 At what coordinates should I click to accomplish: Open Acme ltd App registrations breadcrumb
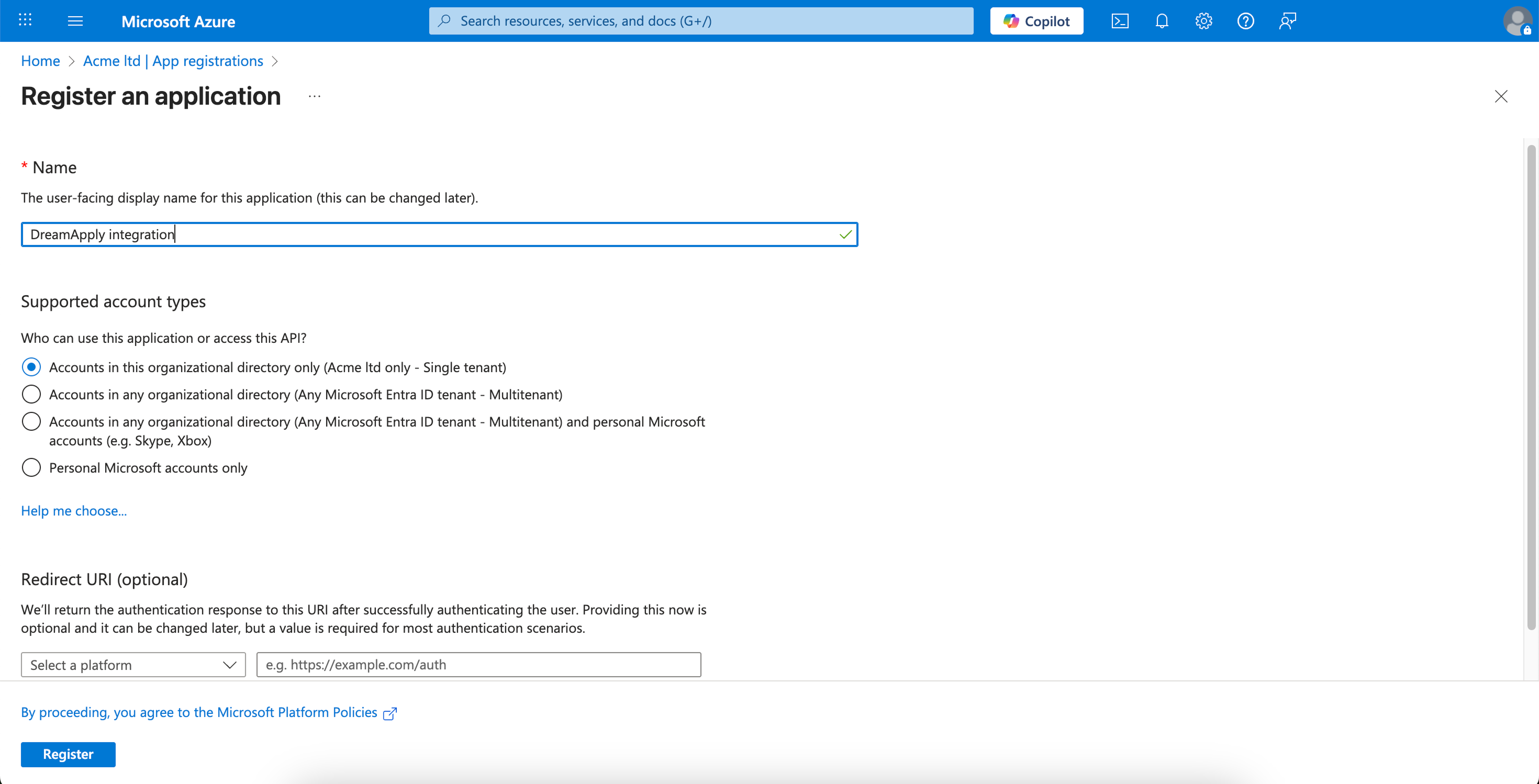173,61
